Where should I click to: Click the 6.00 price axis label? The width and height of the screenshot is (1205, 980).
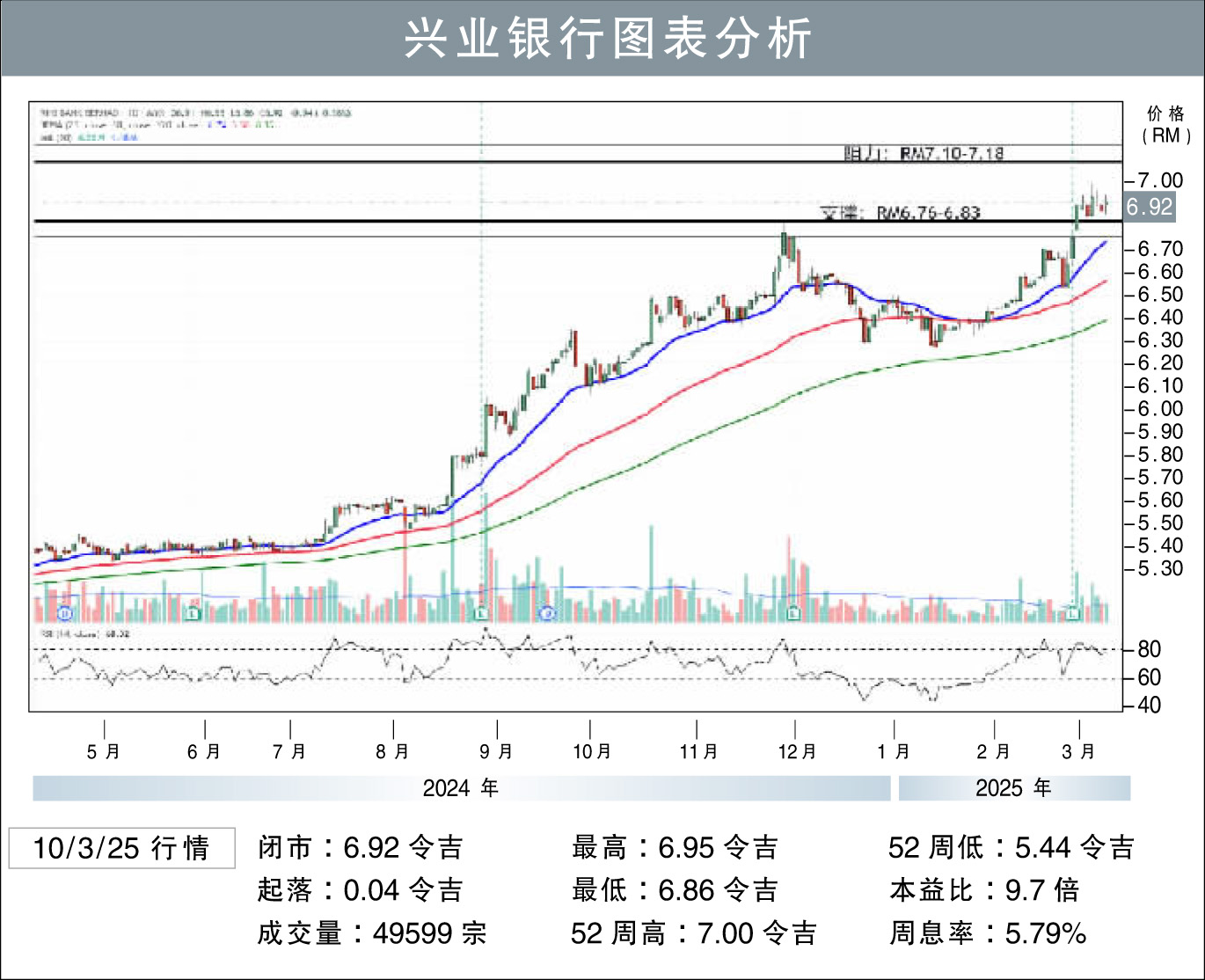coord(1160,409)
